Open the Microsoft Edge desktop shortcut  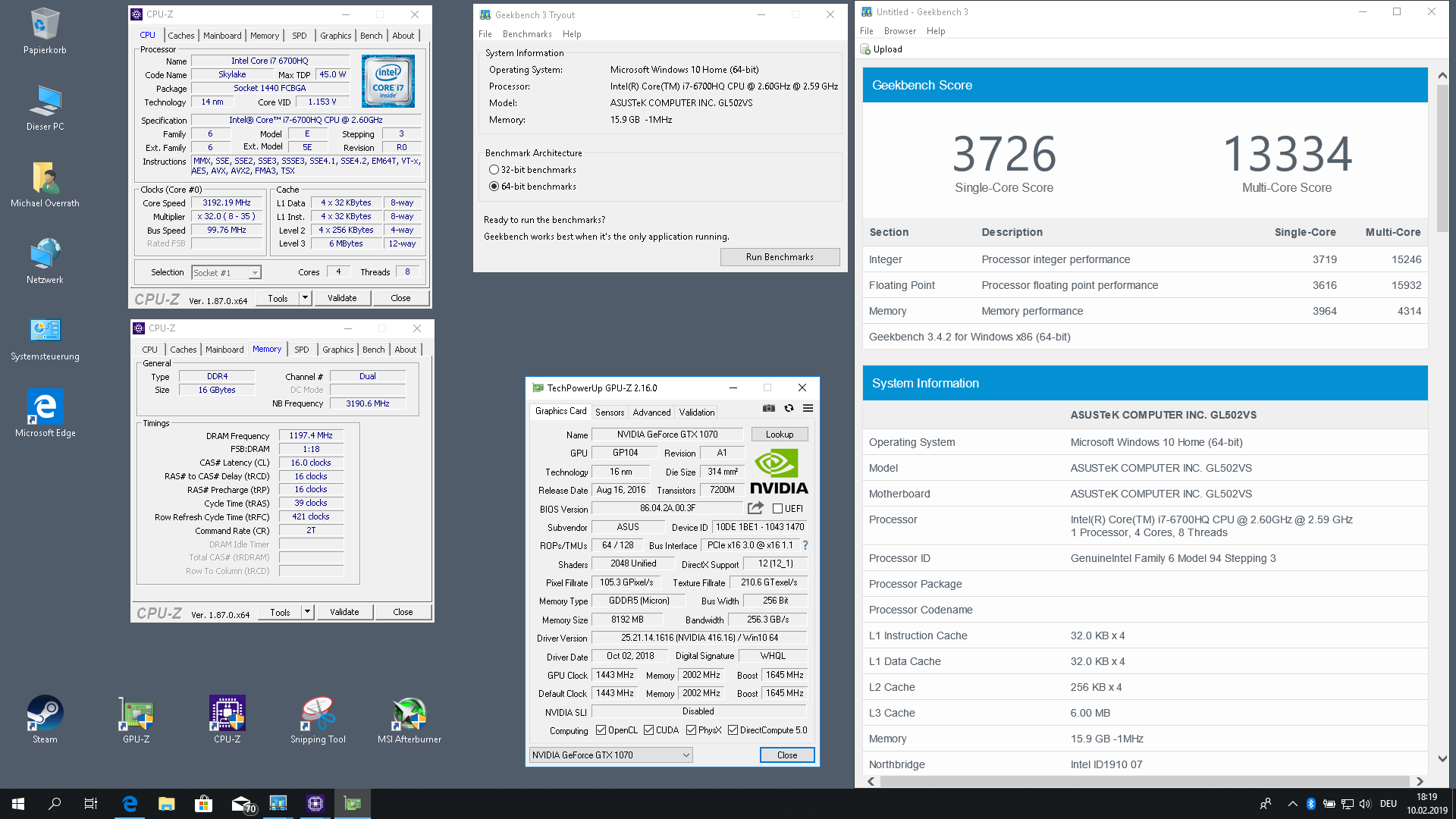[45, 414]
